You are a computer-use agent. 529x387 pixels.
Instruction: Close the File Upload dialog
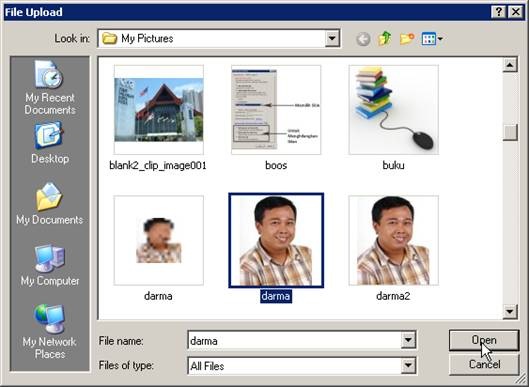pyautogui.click(x=516, y=12)
